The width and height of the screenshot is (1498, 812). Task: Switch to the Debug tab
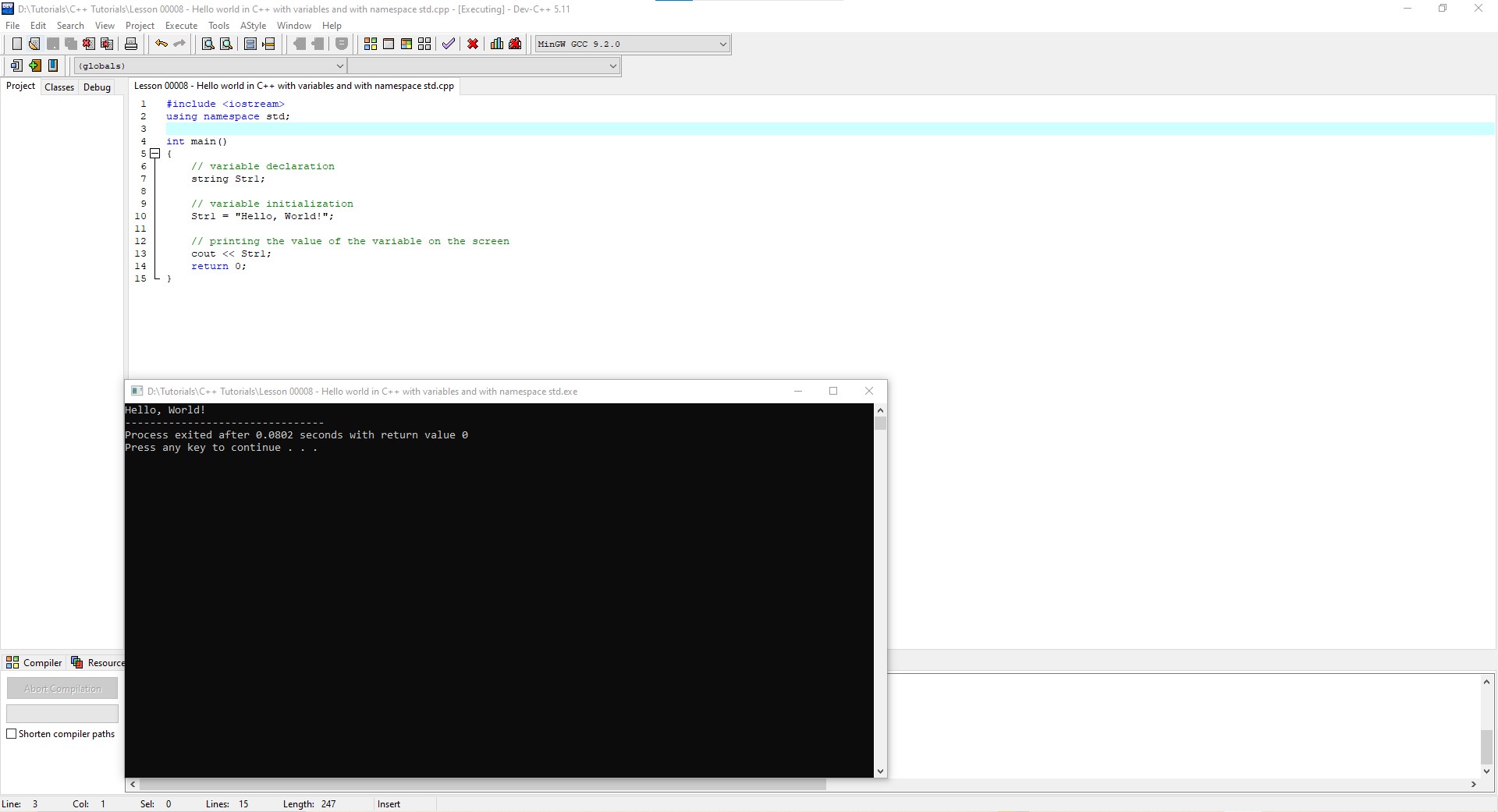point(97,87)
